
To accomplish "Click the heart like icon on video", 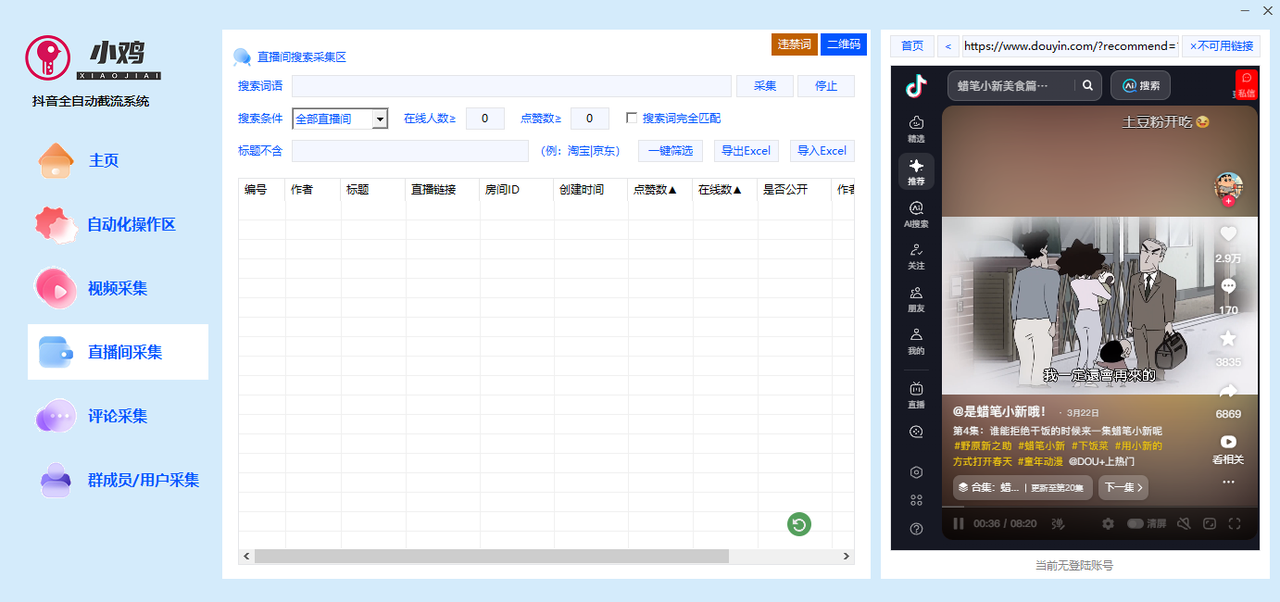I will pos(1228,235).
